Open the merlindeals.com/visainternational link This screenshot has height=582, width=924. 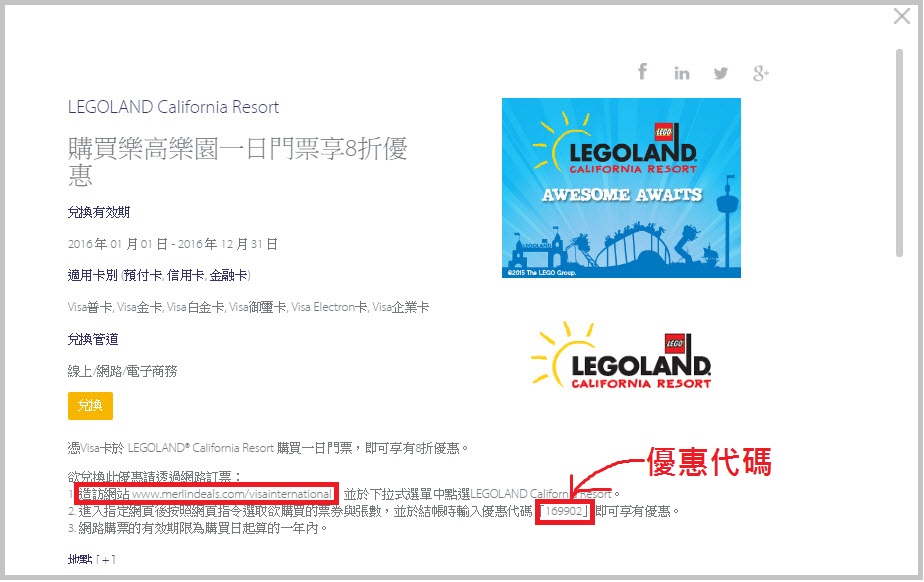point(232,494)
